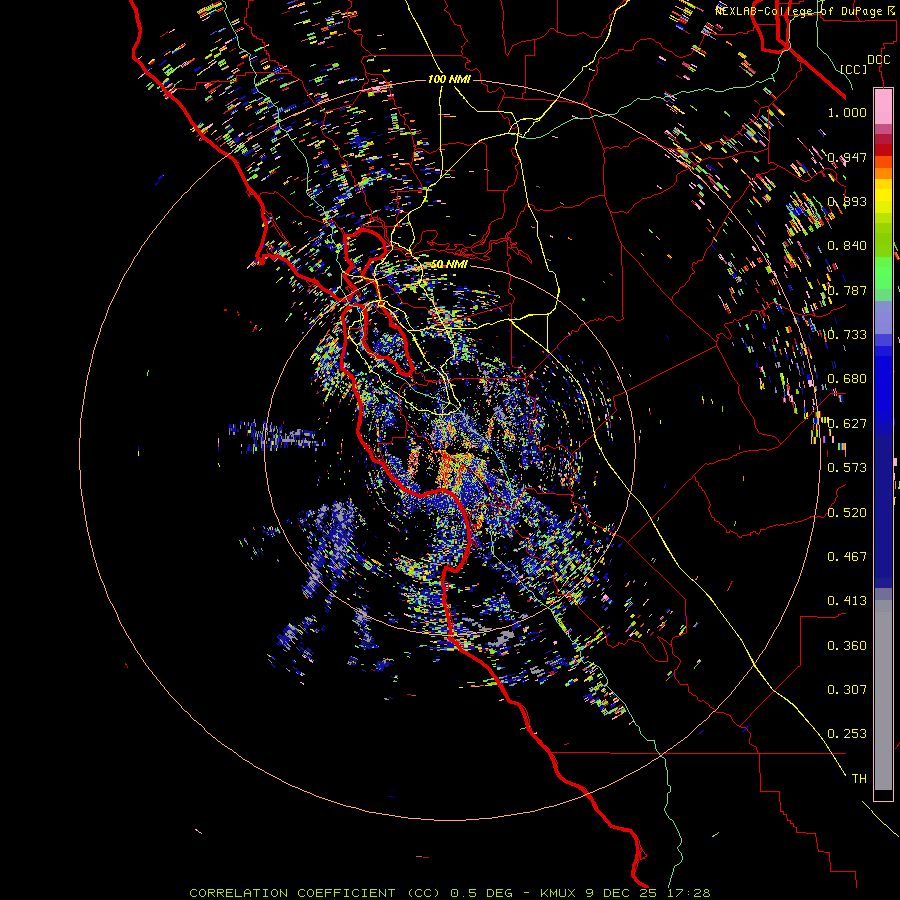
Task: Select the 0.253 legend value
Action: 847,734
